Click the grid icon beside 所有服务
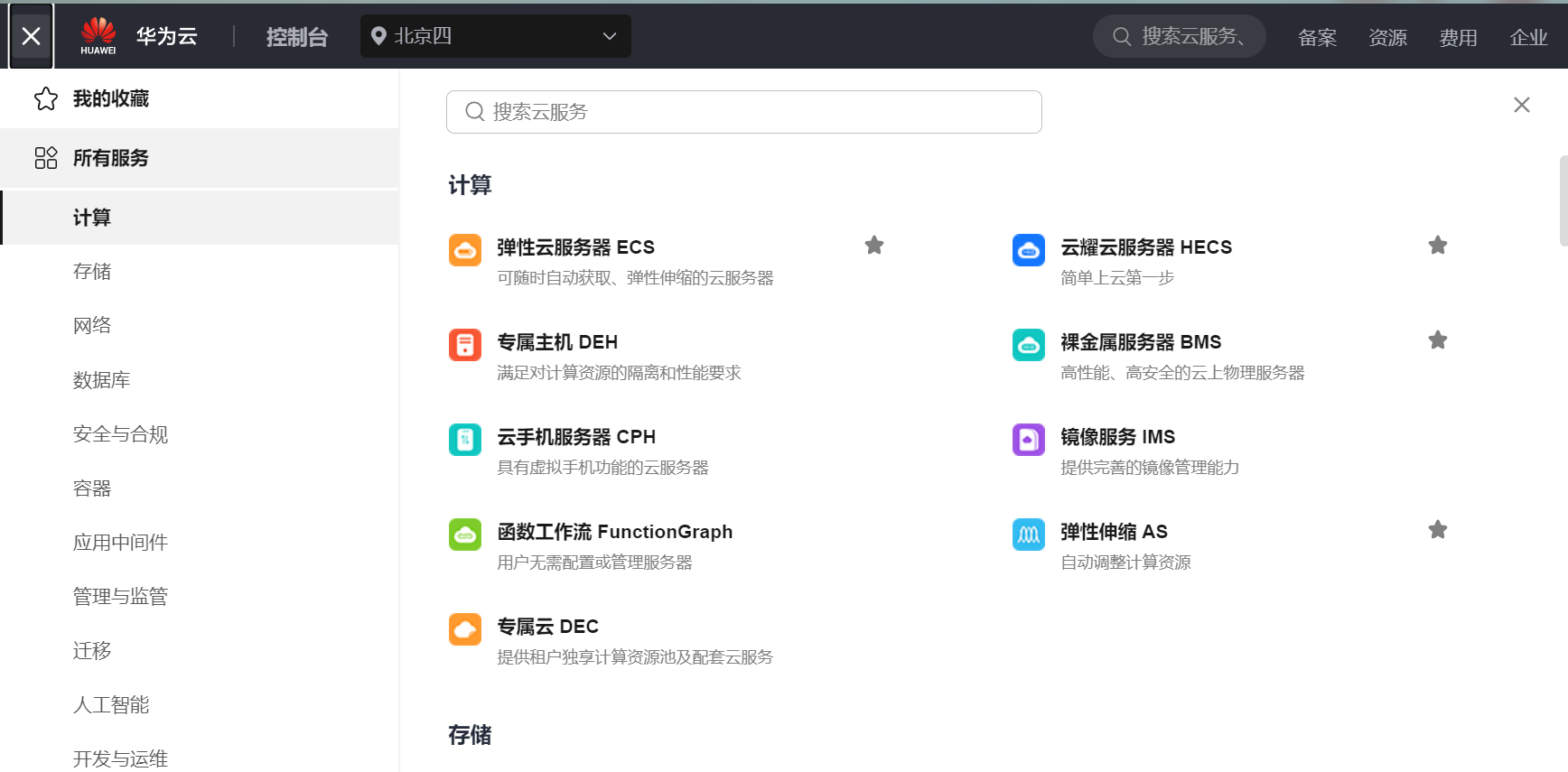The image size is (1568, 772). [x=46, y=158]
